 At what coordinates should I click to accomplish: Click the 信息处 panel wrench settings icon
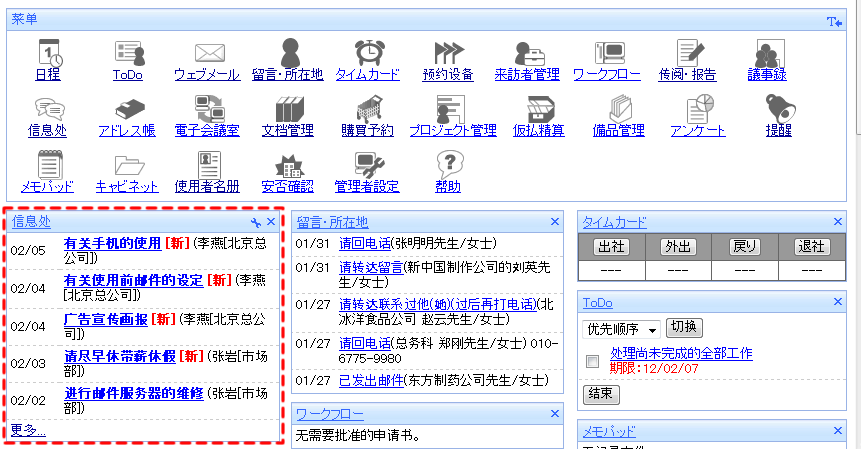click(x=256, y=222)
